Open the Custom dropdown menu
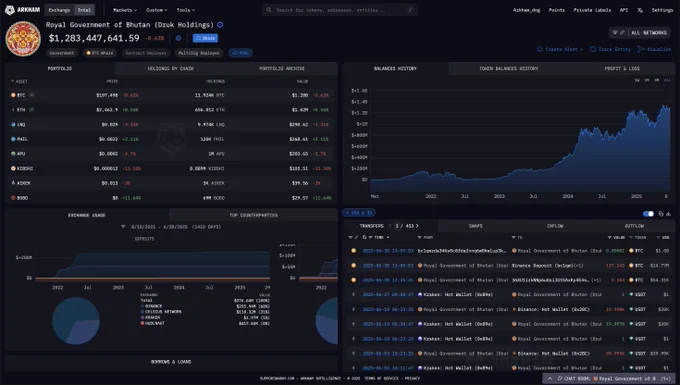This screenshot has width=680, height=385. (156, 10)
